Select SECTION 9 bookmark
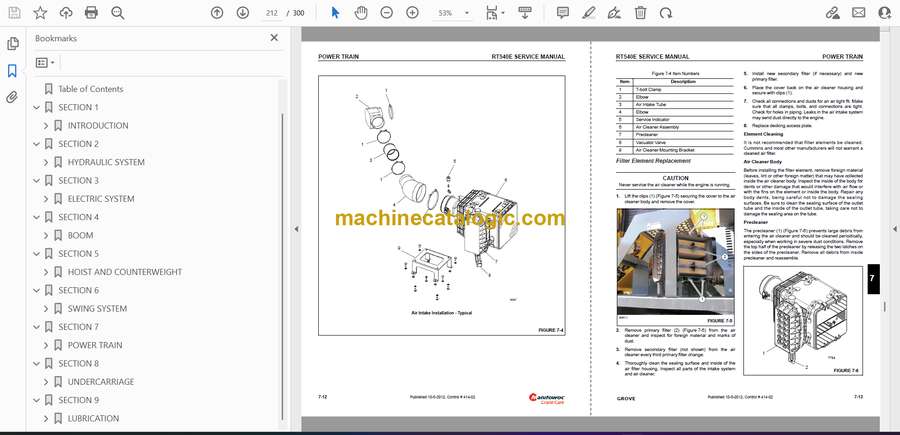The width and height of the screenshot is (900, 435). pyautogui.click(x=79, y=400)
